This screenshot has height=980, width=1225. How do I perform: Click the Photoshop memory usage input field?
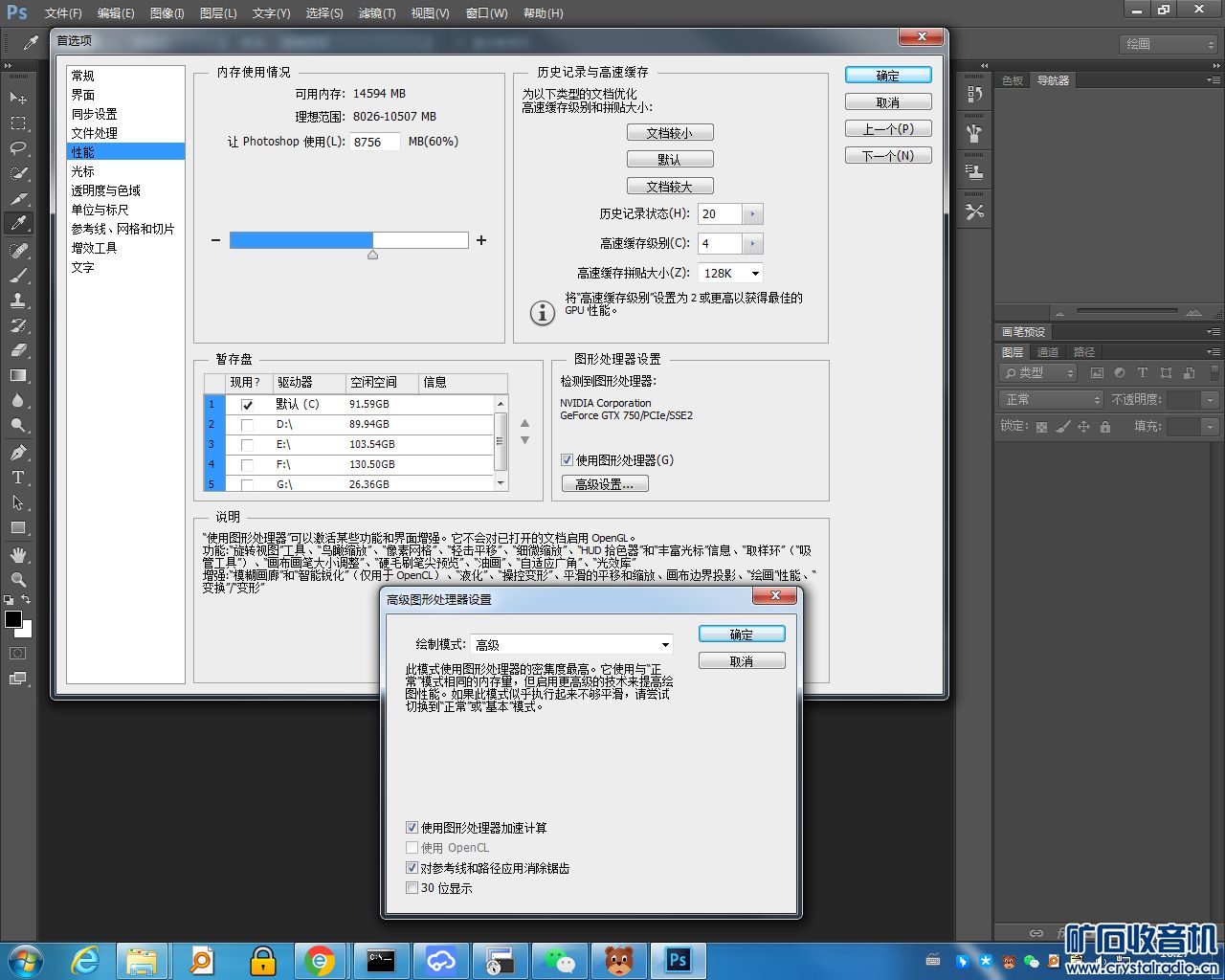(374, 142)
